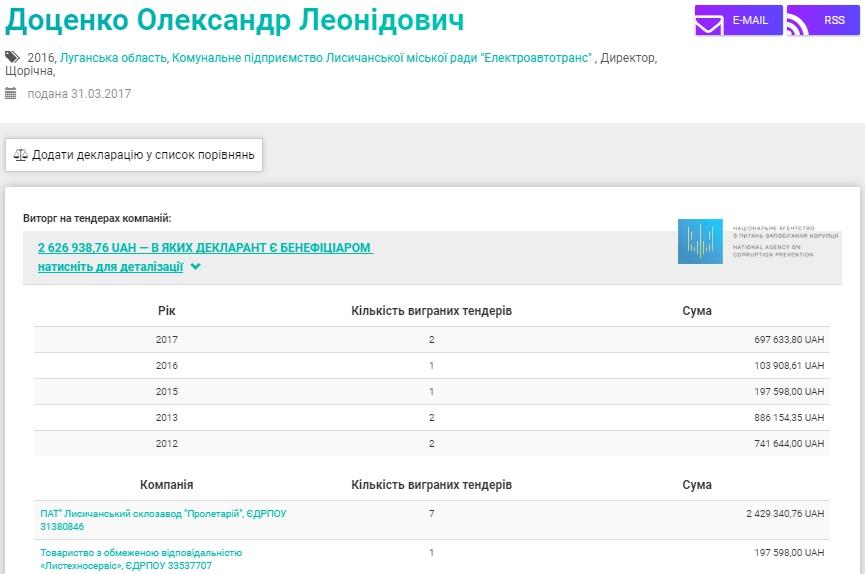Image resolution: width=865 pixels, height=574 pixels.
Task: Click the scales icon in the compare button
Action: (20, 156)
